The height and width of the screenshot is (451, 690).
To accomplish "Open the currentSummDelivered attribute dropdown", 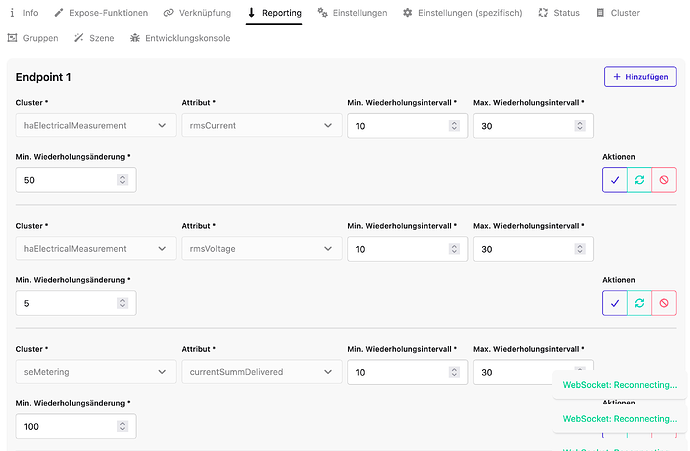I will [x=262, y=372].
